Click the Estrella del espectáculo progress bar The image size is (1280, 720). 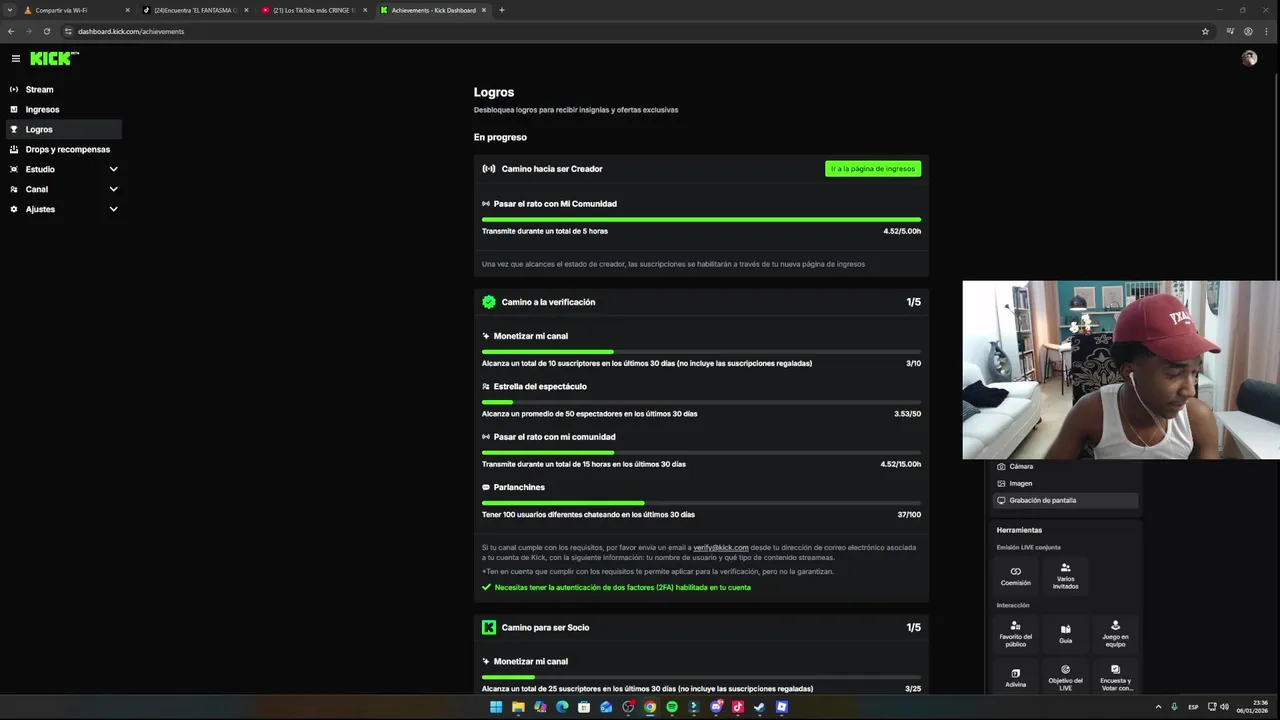tap(701, 402)
